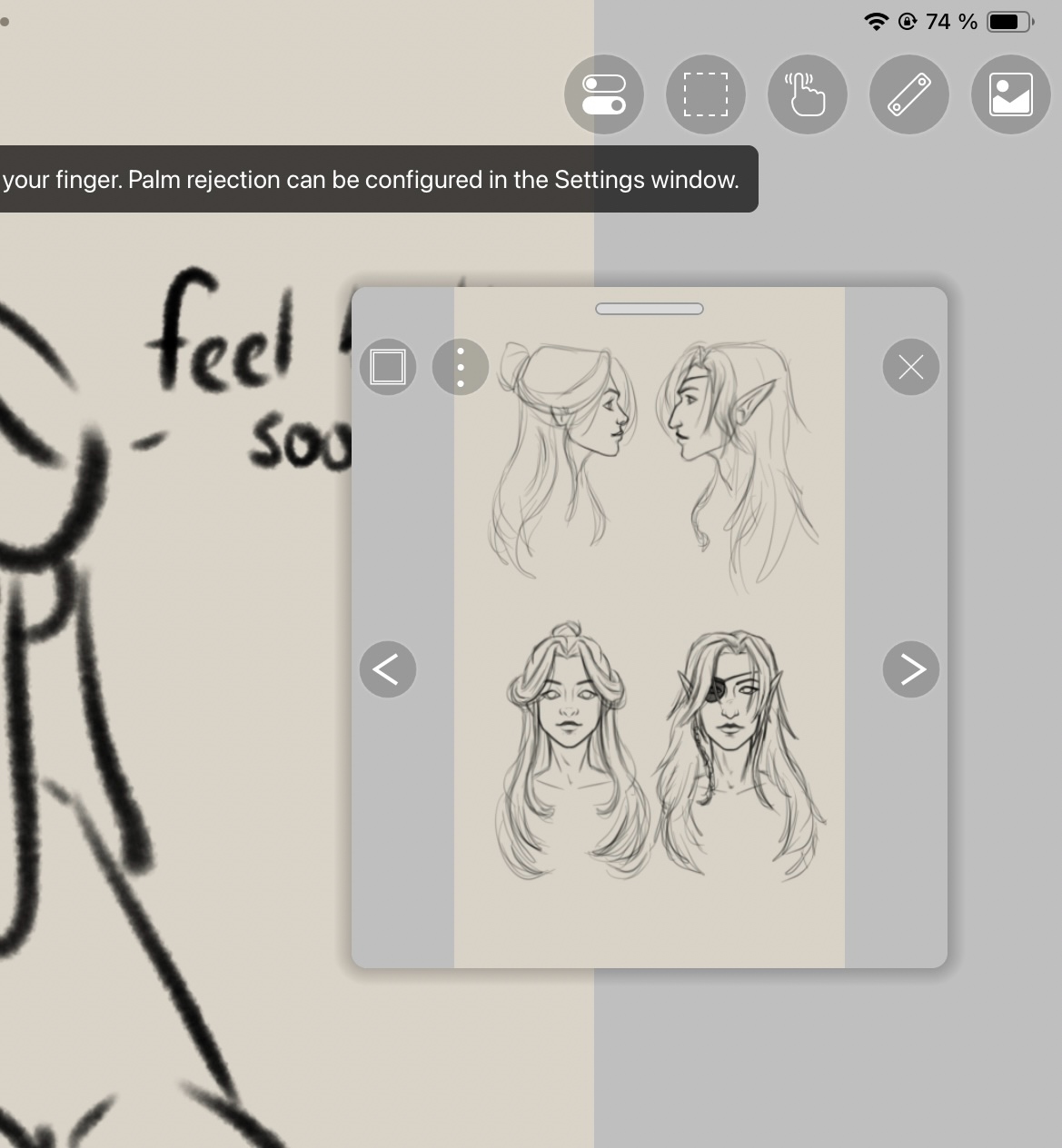The image size is (1062, 1148).
Task: Activate the ruler tool icon
Action: pos(909,94)
